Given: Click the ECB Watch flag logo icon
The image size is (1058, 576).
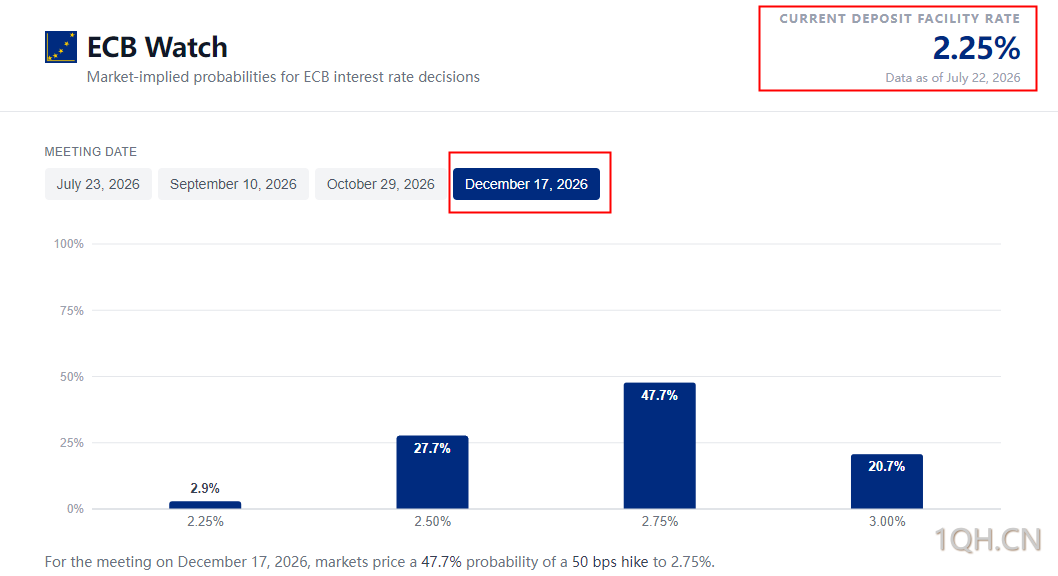Looking at the screenshot, I should (61, 47).
